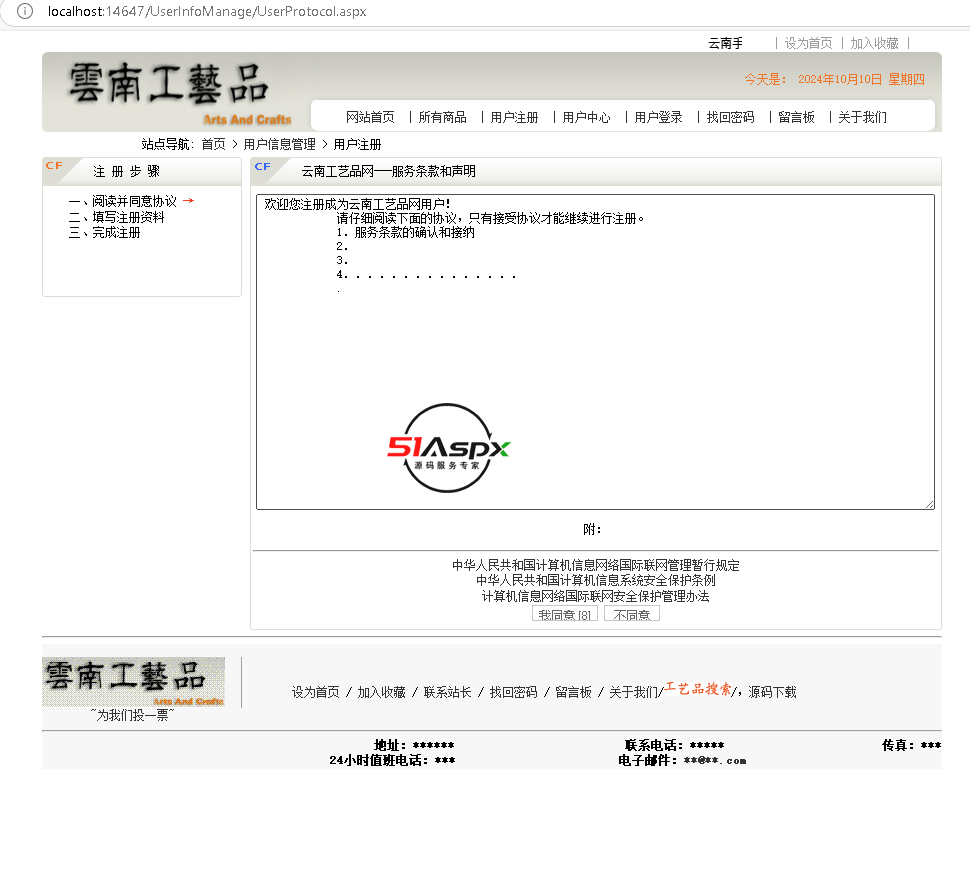970x893 pixels.
Task: Click the footer 雲南工藝品 logo image
Action: coord(133,682)
